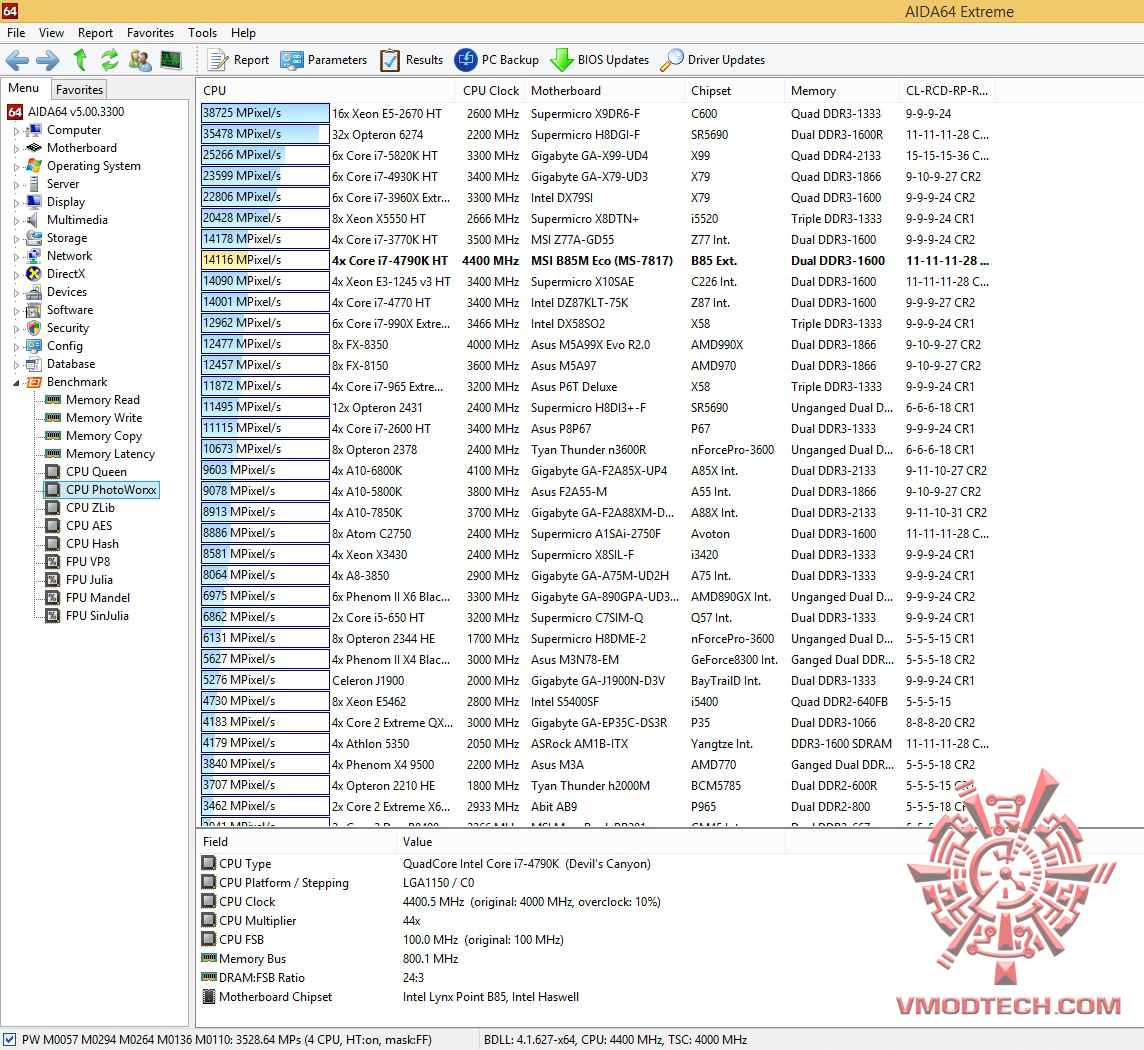Open the Tools menu
The width and height of the screenshot is (1144, 1050).
coord(202,33)
